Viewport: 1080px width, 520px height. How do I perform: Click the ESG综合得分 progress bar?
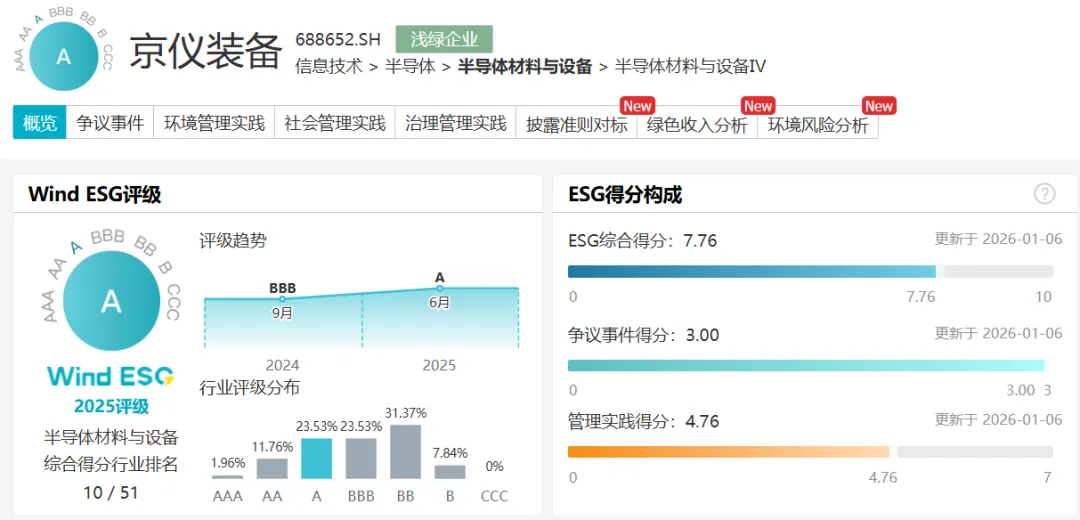[810, 271]
